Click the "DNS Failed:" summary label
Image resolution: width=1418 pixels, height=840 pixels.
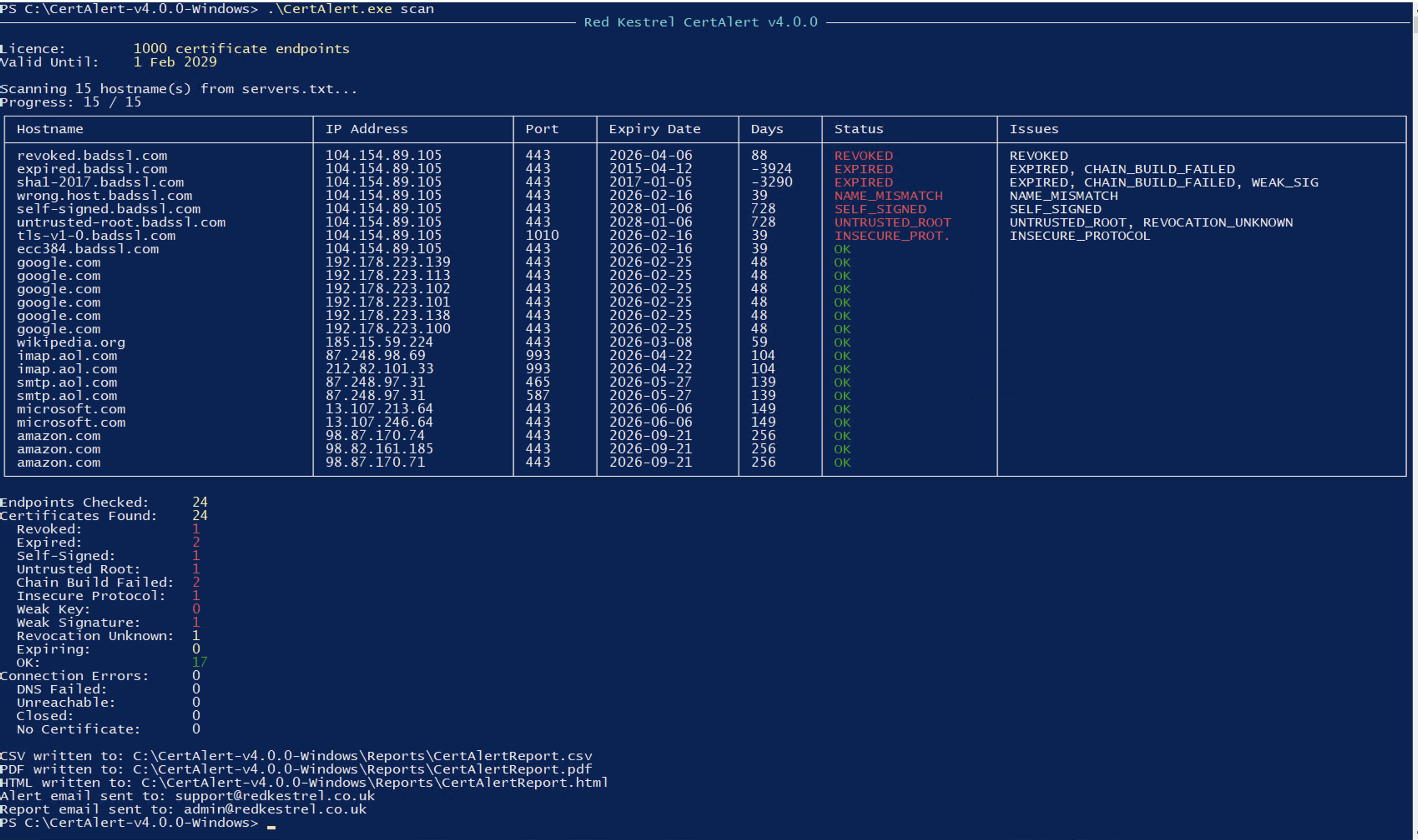coord(62,689)
